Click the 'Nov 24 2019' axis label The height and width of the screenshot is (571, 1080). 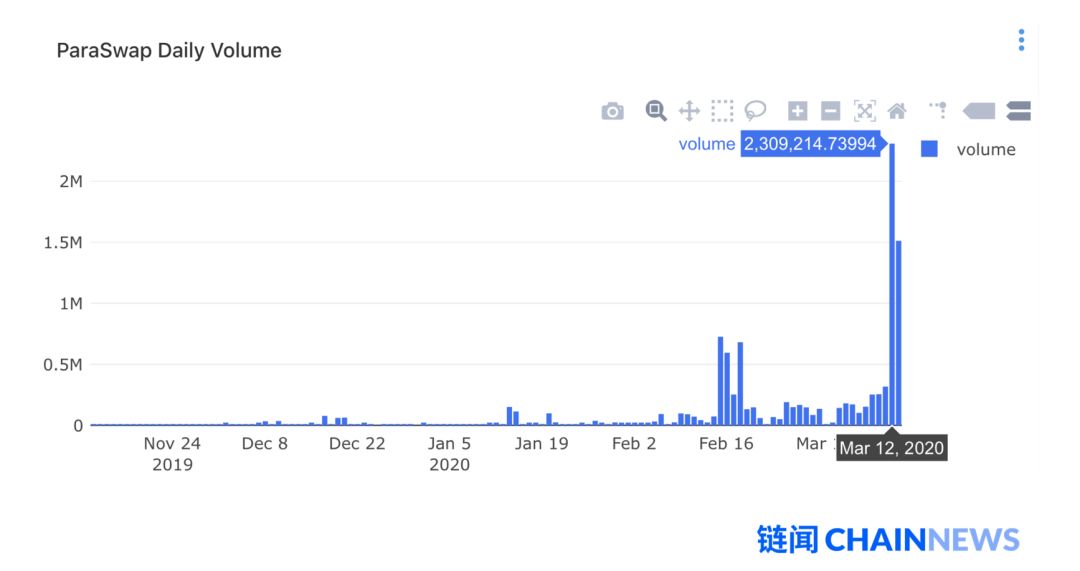coord(172,454)
